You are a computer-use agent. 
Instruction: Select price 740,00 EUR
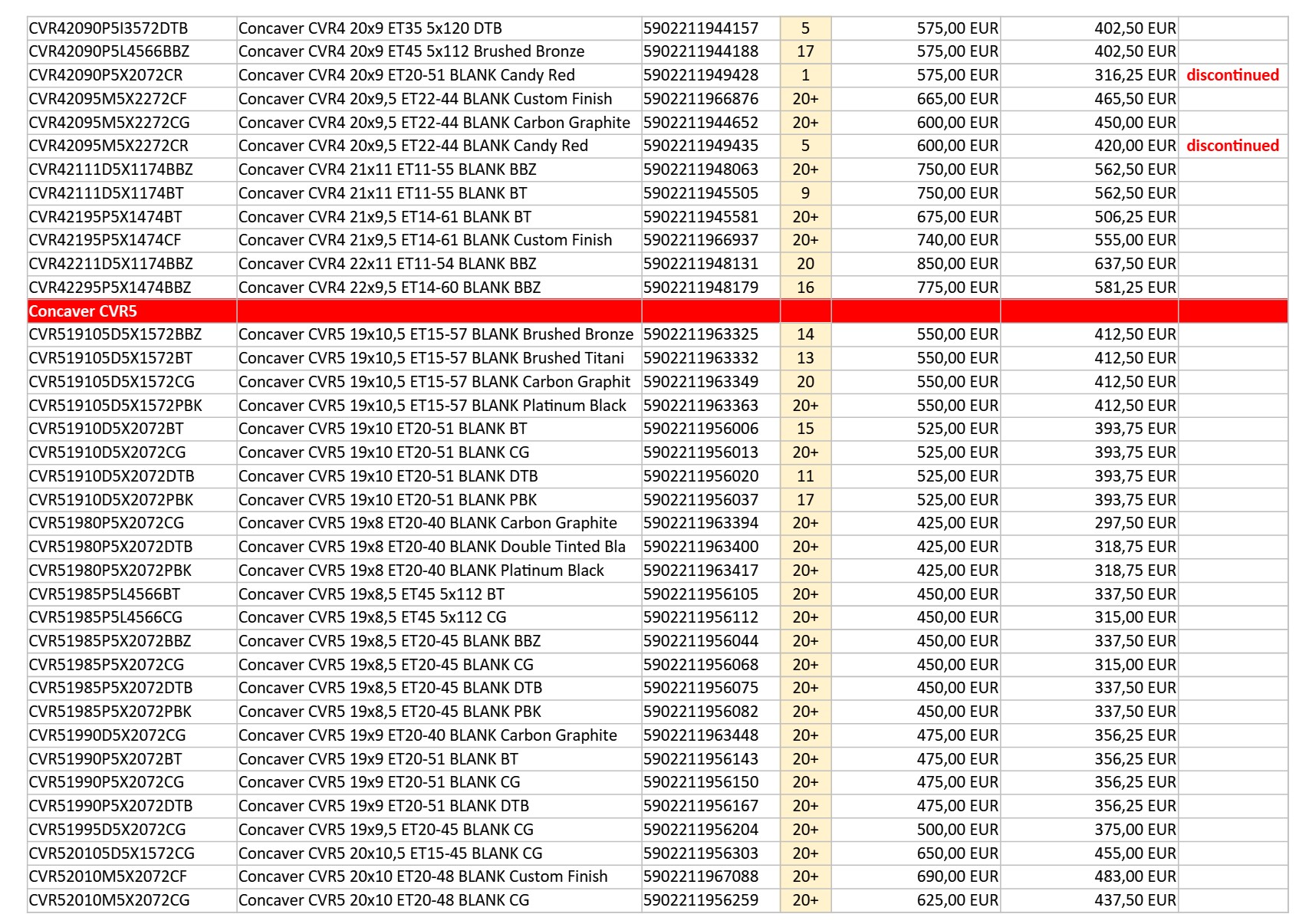point(957,240)
